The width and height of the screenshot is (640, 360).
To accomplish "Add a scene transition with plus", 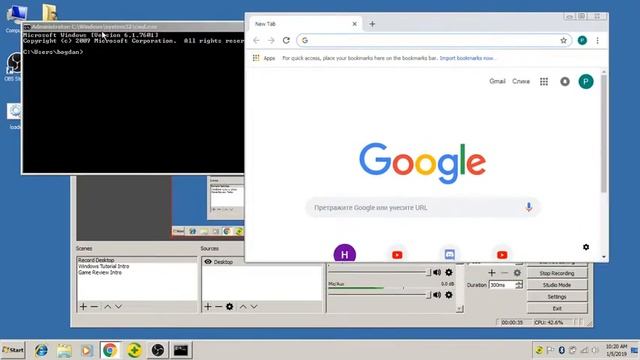I will [x=491, y=273].
